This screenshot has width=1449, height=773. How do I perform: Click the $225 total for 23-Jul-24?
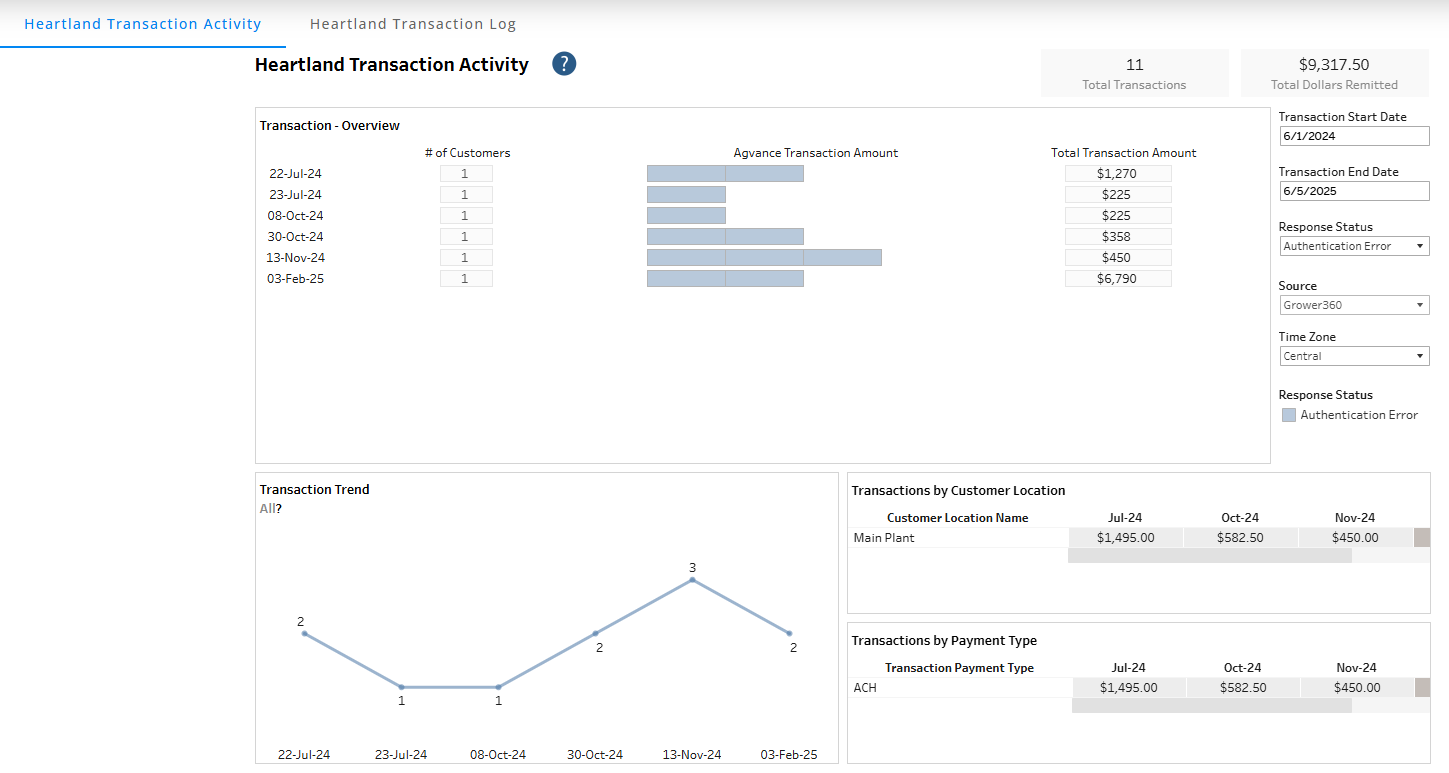tap(1118, 195)
